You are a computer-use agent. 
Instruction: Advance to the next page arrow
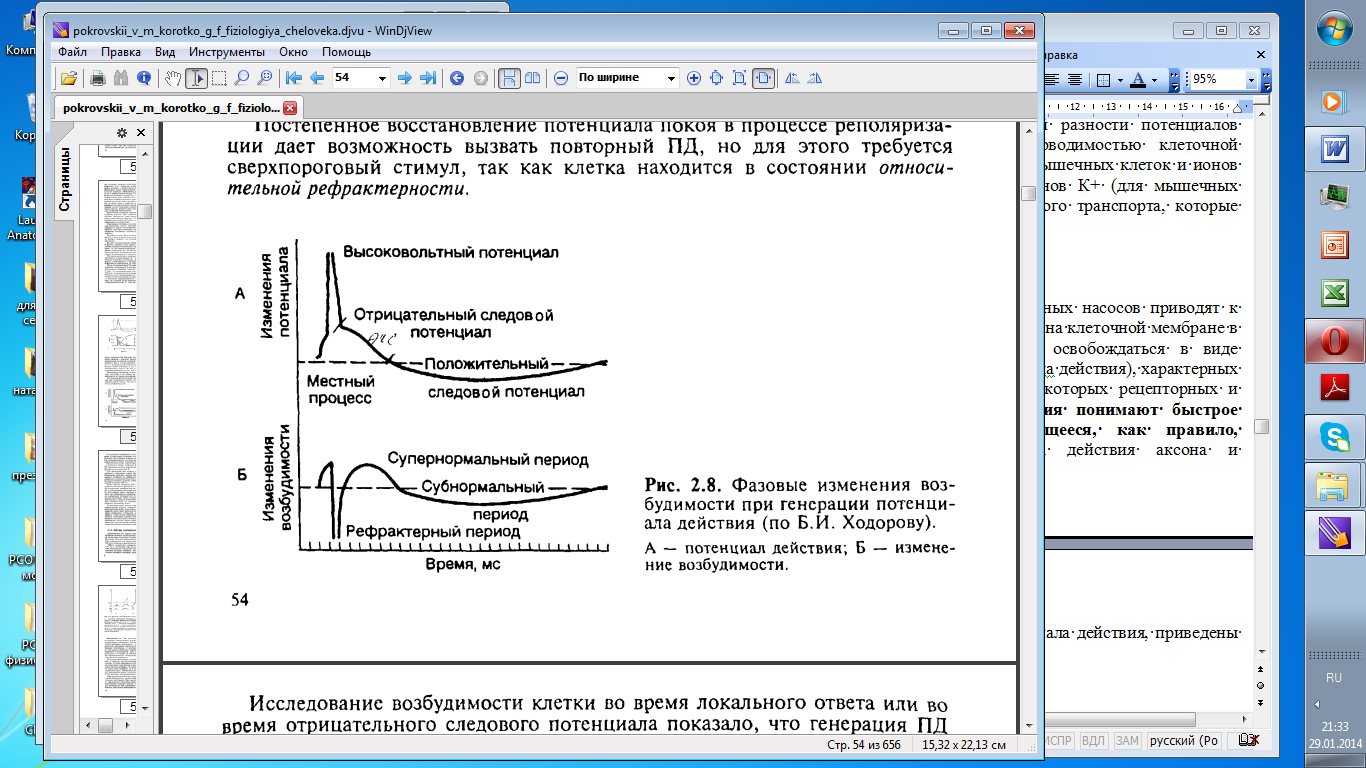(x=405, y=78)
